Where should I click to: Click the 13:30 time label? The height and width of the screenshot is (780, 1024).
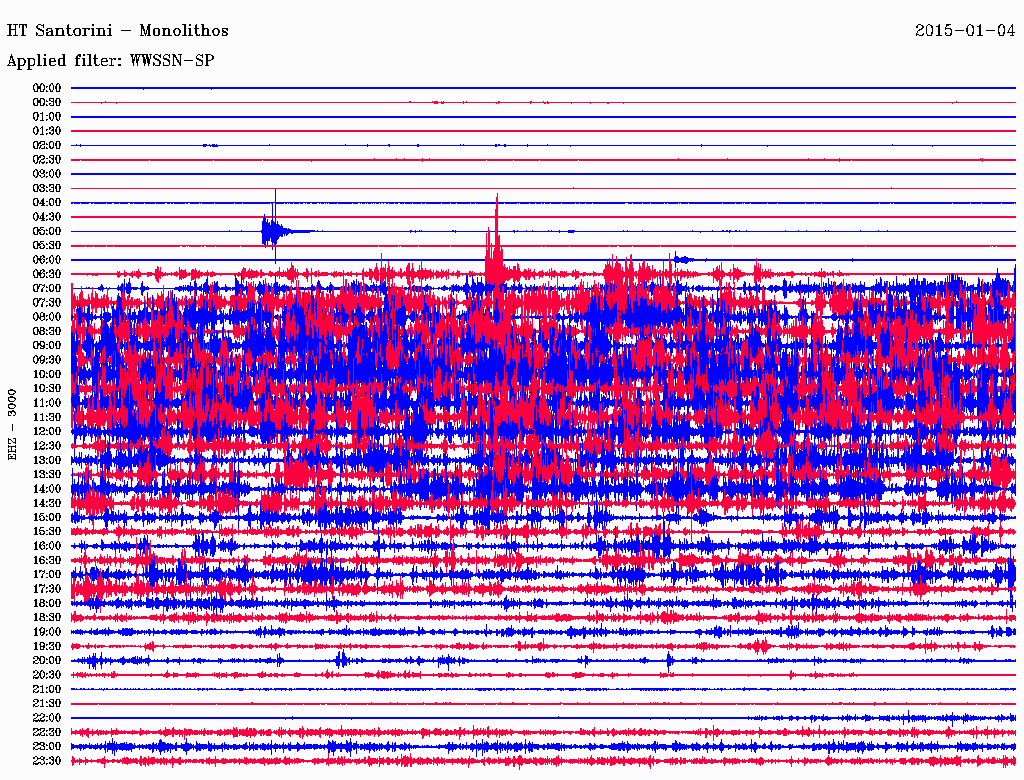[x=46, y=474]
